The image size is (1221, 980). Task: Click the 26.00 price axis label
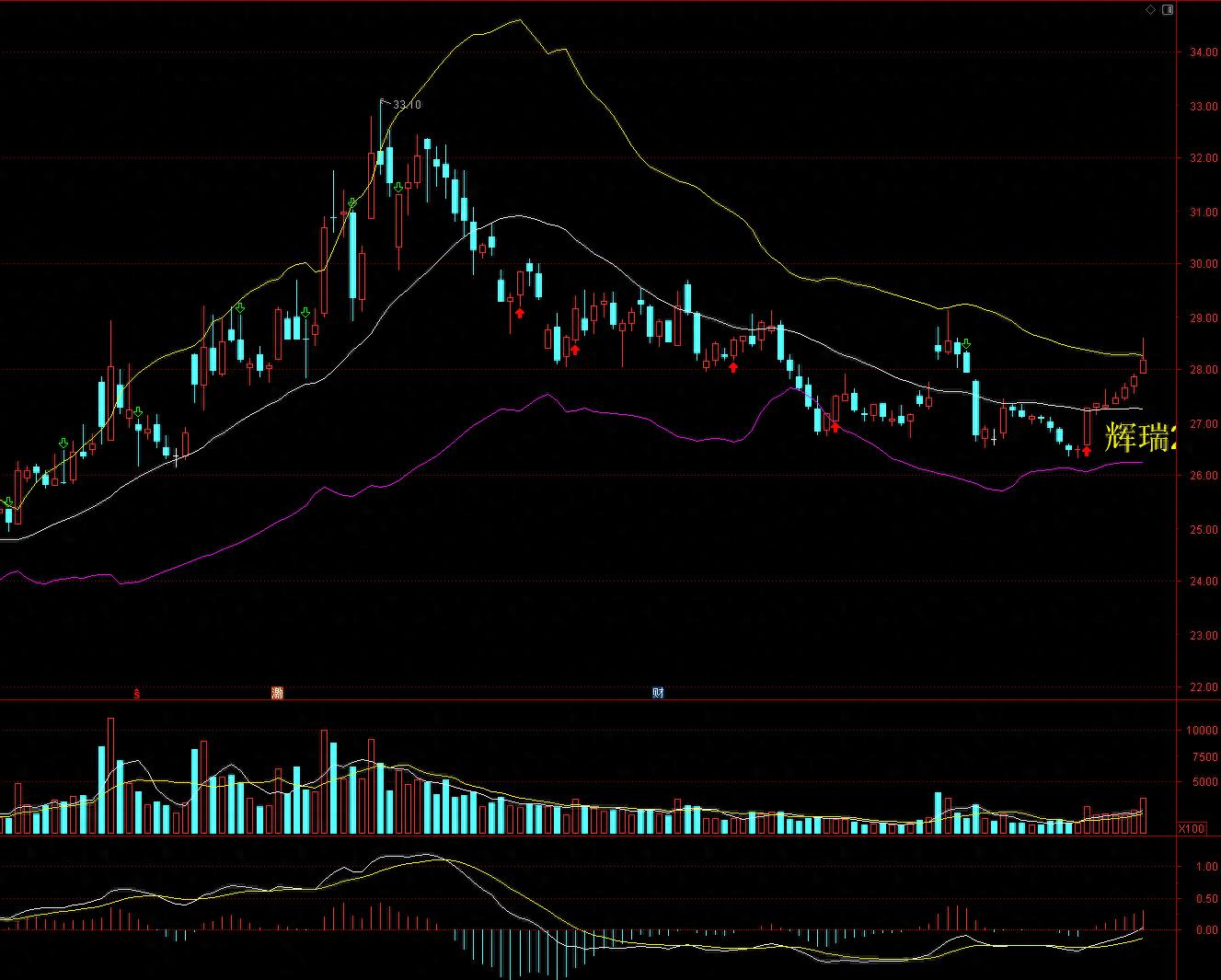tap(1203, 476)
